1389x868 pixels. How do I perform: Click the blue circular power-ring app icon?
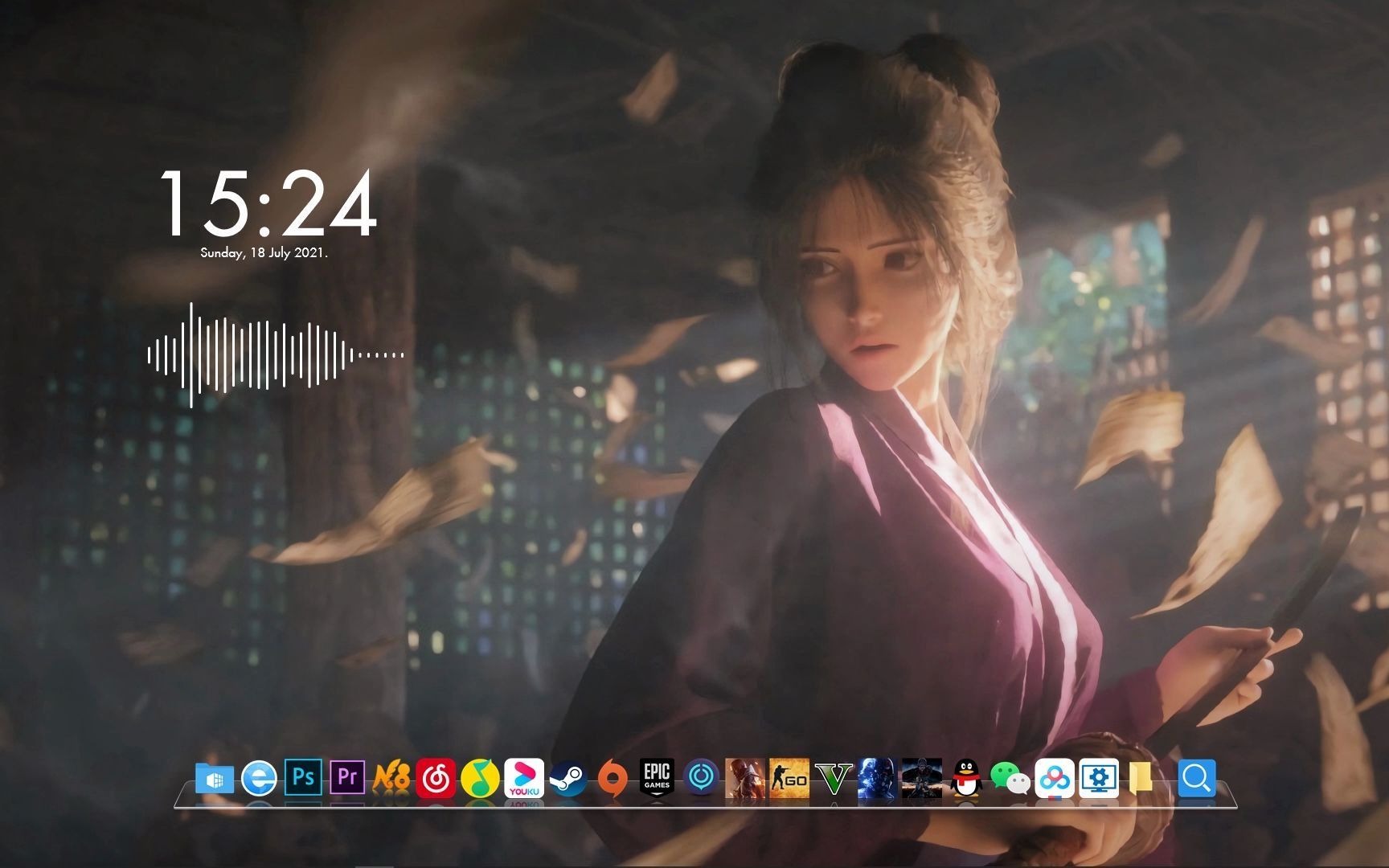(701, 778)
